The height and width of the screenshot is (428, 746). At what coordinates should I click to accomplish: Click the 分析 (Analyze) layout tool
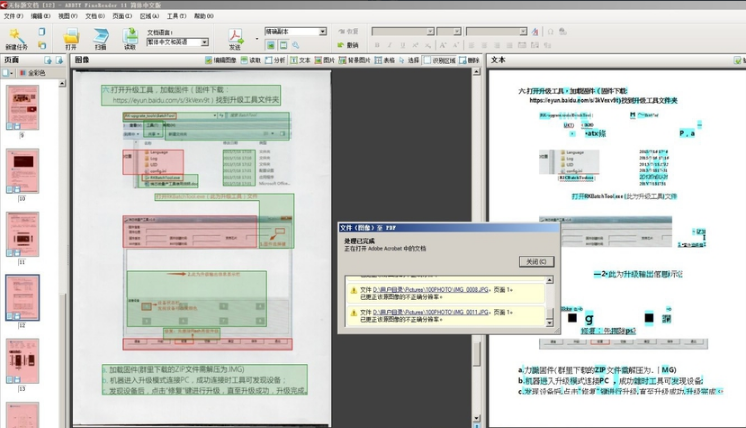[x=278, y=60]
